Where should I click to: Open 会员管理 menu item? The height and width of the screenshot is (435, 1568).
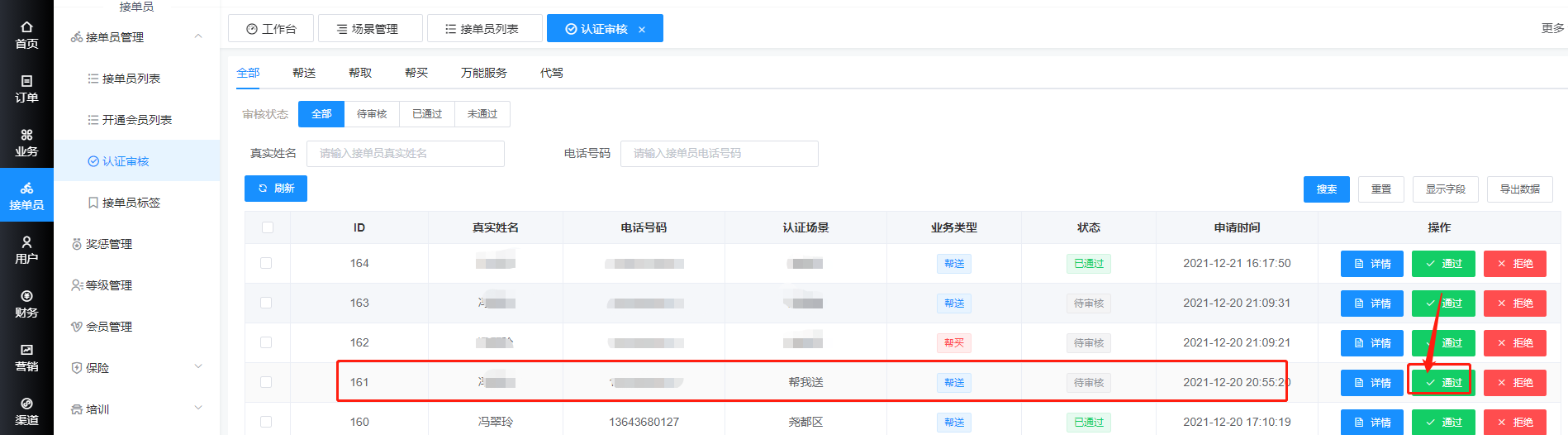coord(108,327)
